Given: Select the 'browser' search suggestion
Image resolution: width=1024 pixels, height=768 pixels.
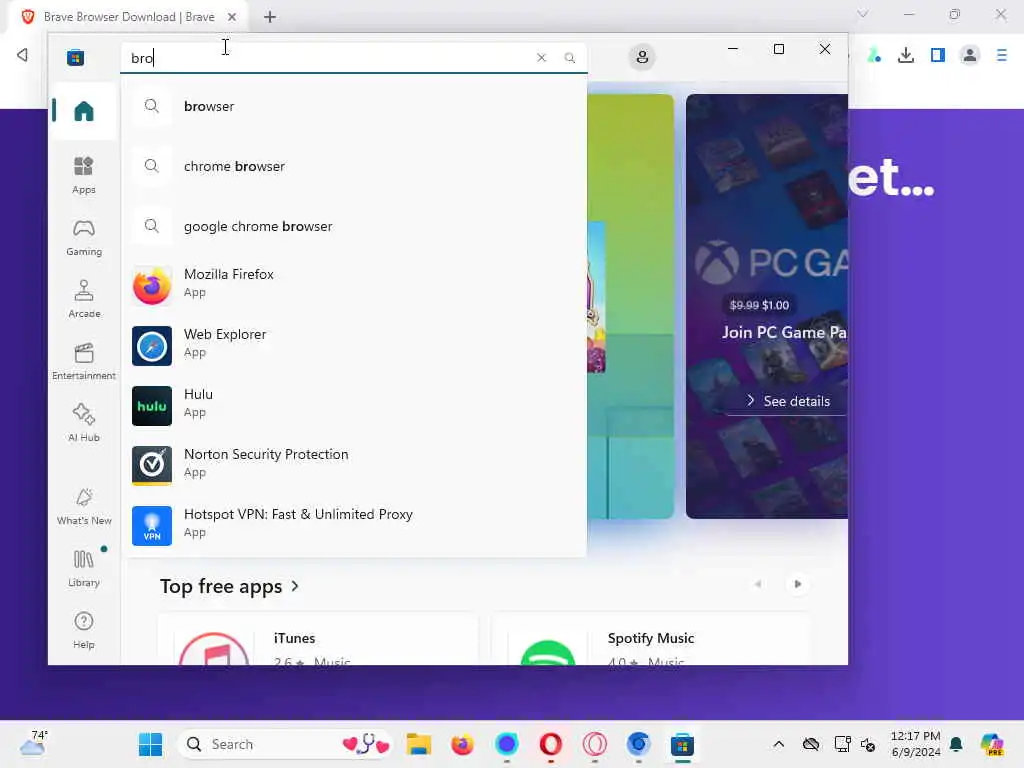Looking at the screenshot, I should point(353,106).
